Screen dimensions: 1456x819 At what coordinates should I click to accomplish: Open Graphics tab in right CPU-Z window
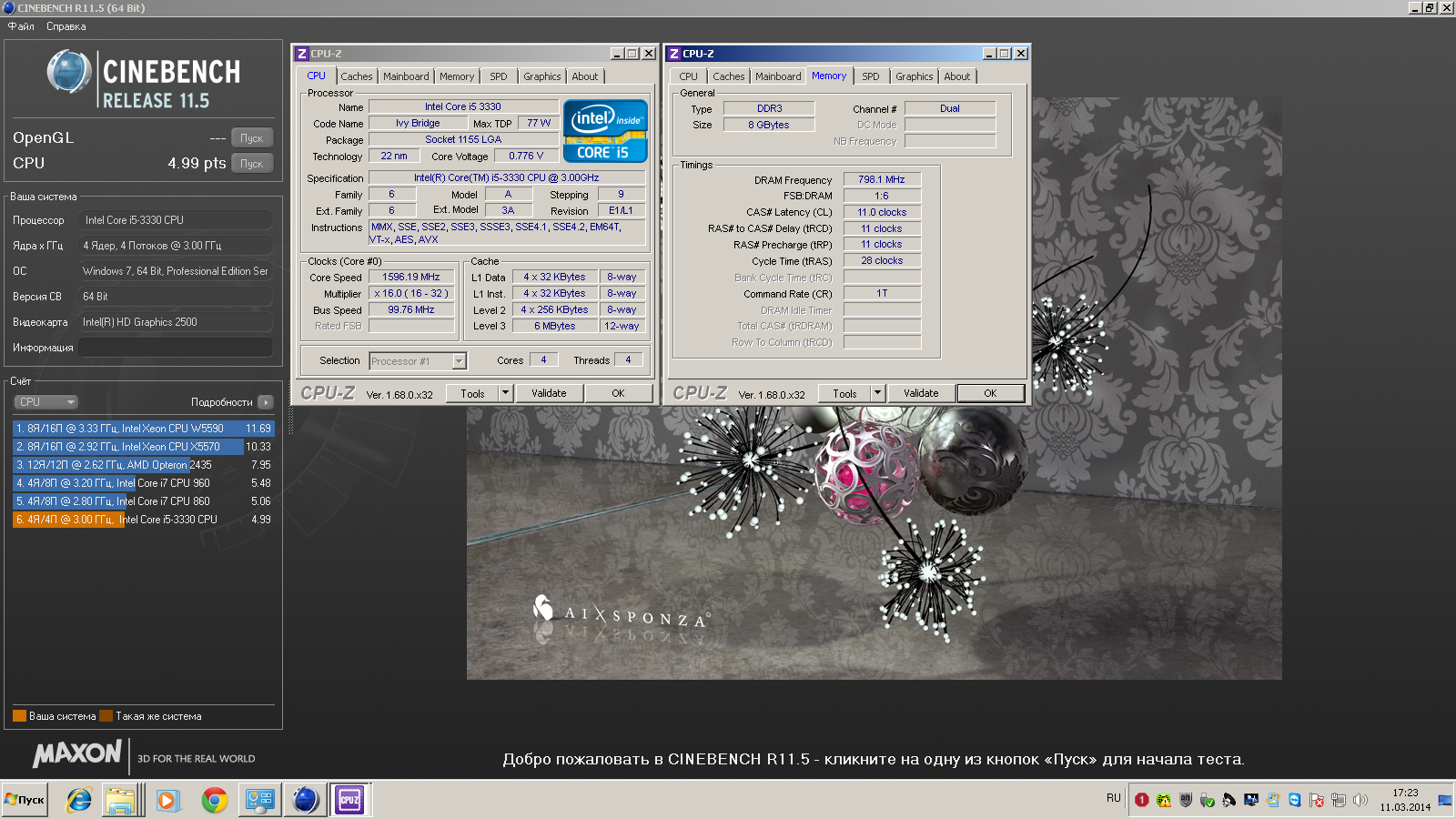pyautogui.click(x=915, y=76)
